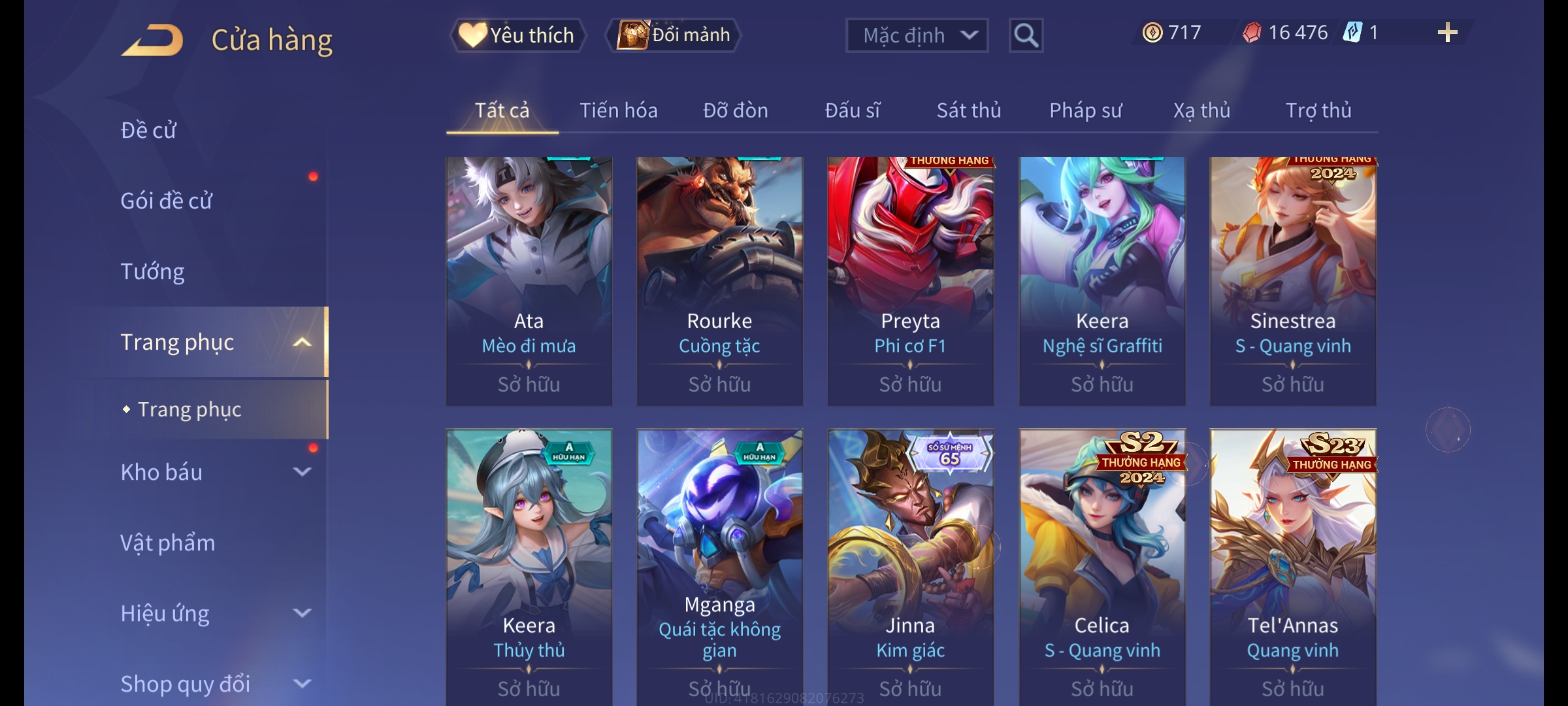Viewport: 1568px width, 706px height.
Task: Expand the Hiệu ứng sidebar section
Action: click(302, 613)
